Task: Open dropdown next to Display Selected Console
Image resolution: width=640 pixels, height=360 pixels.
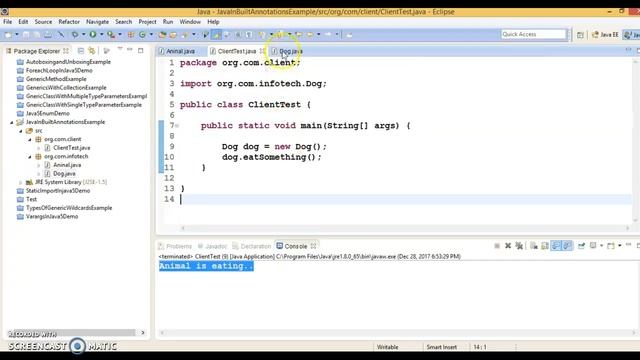Action: [601, 246]
